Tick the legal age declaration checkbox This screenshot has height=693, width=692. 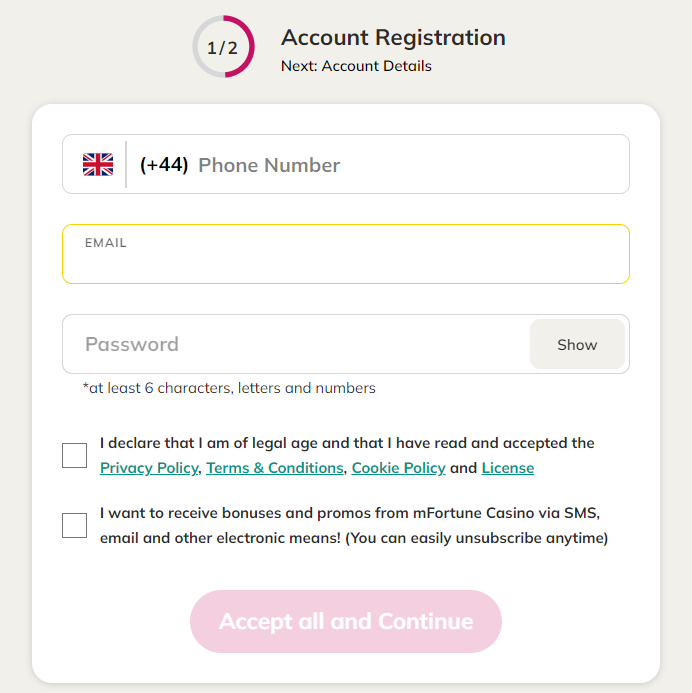pyautogui.click(x=75, y=456)
